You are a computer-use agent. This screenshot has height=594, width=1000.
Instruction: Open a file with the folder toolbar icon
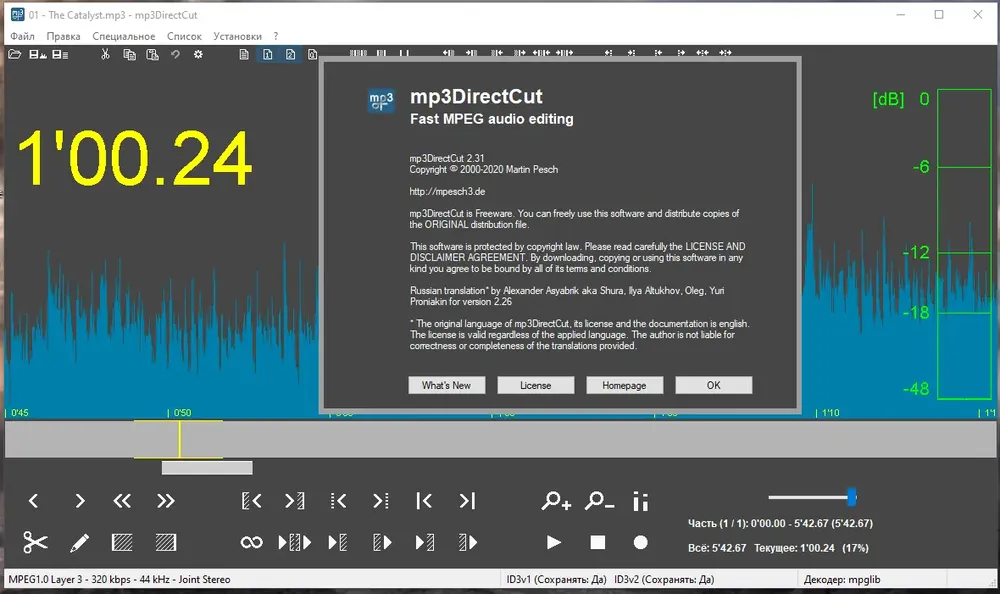click(14, 55)
